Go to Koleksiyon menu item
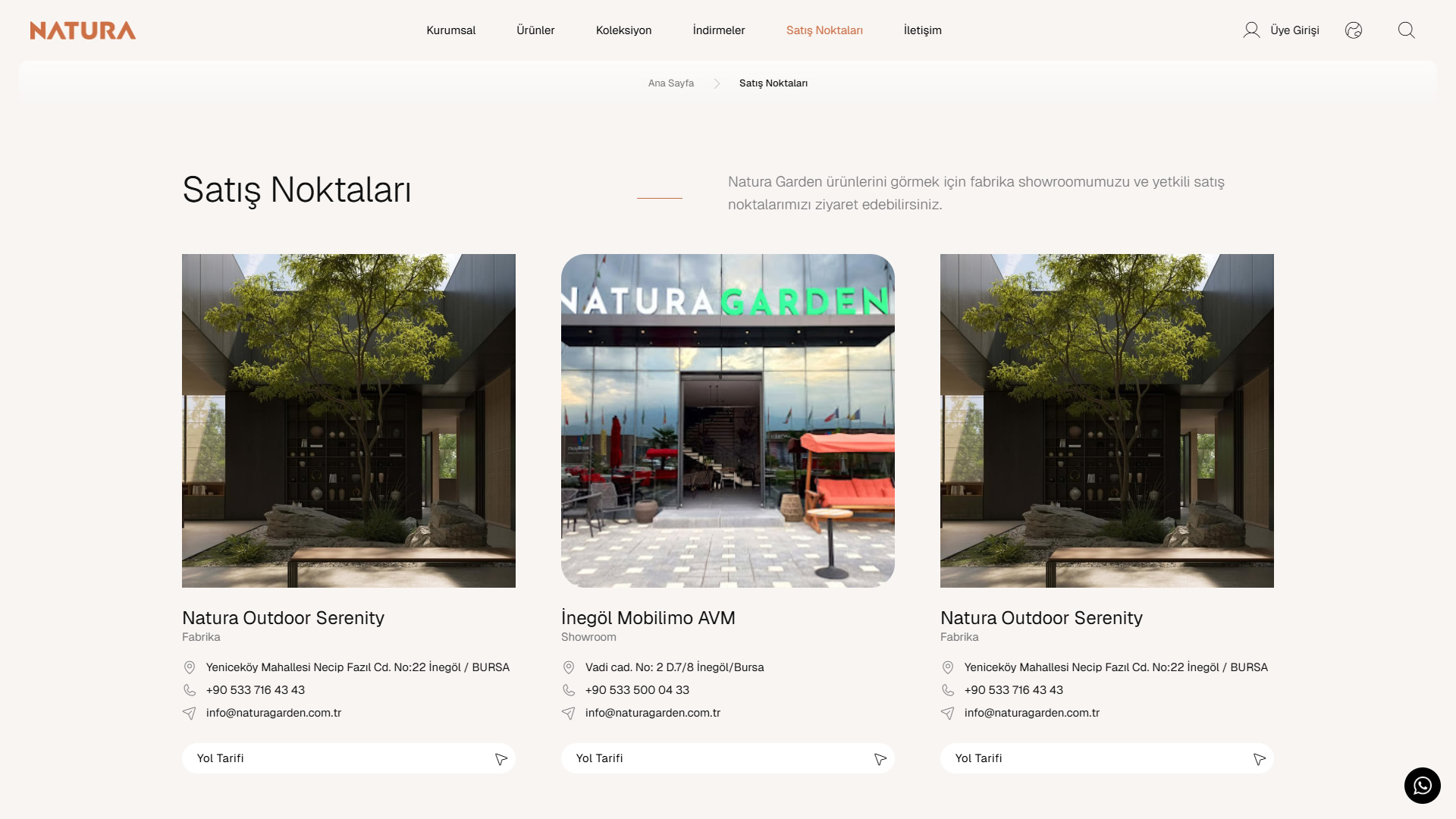 [623, 30]
